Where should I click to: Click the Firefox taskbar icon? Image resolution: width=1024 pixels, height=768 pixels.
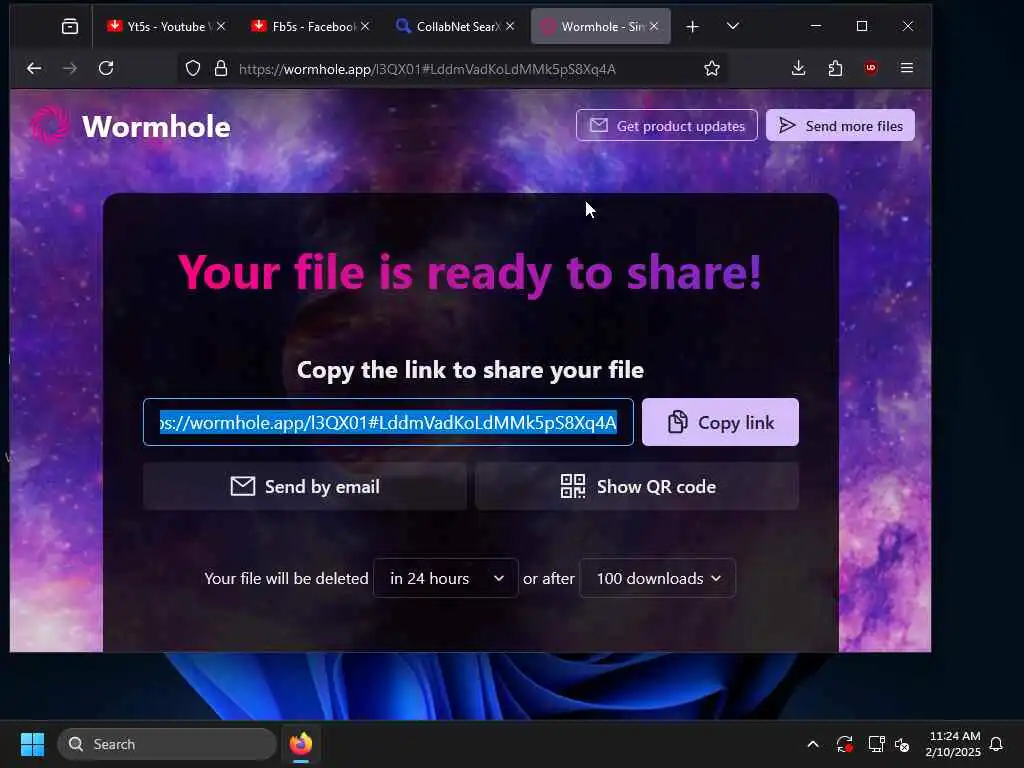[301, 744]
